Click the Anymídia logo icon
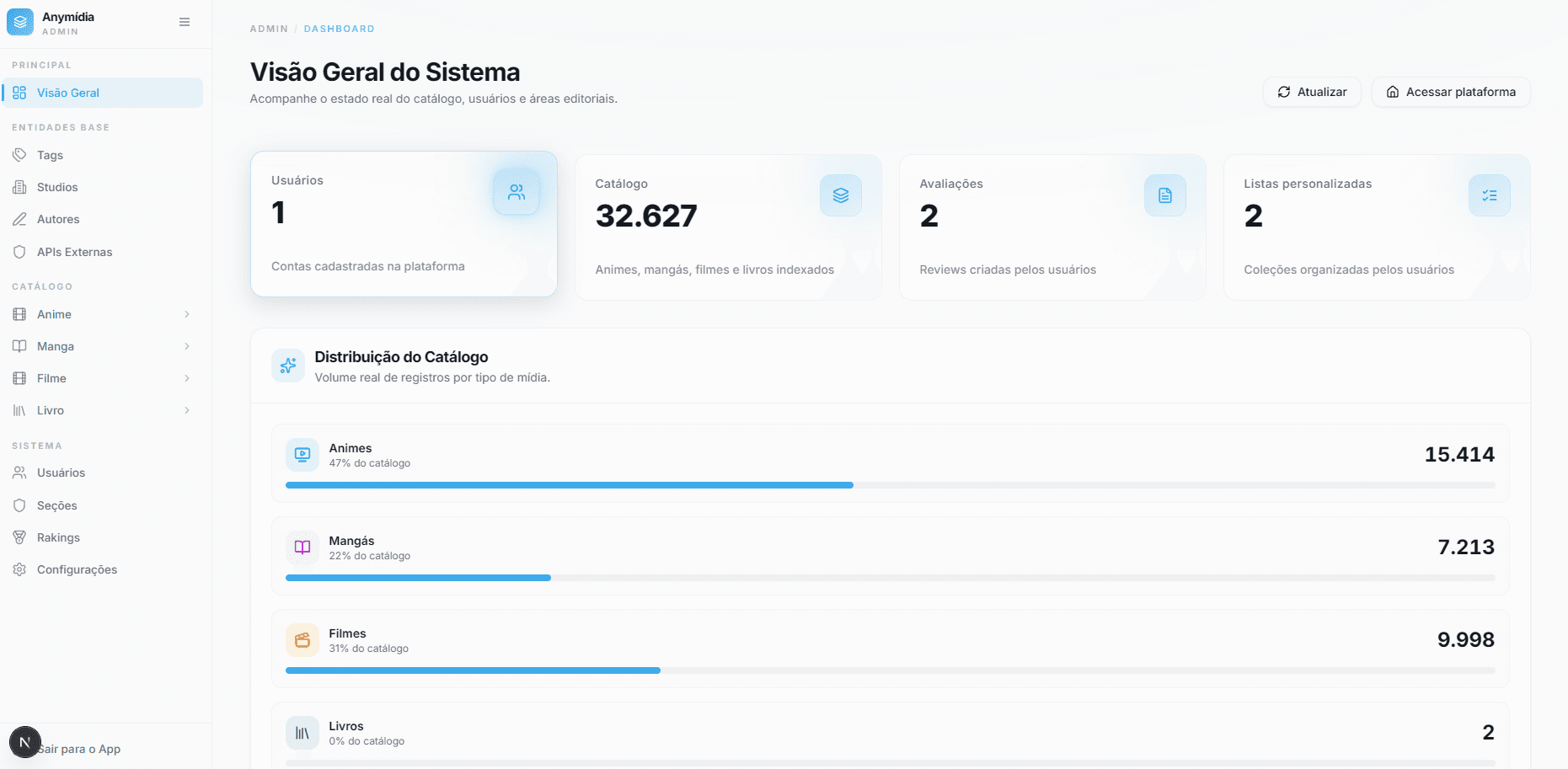The width and height of the screenshot is (1568, 769). (x=20, y=22)
